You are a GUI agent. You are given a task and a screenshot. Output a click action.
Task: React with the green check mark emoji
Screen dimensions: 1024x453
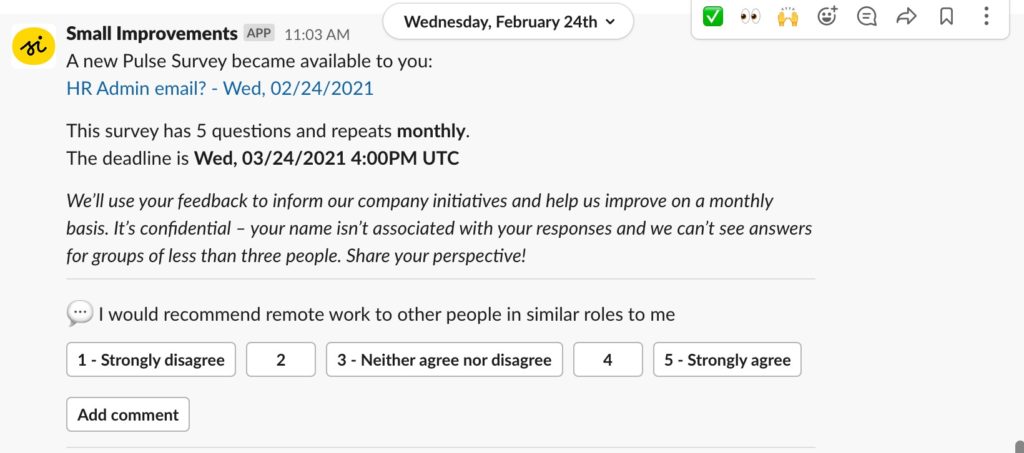[713, 17]
